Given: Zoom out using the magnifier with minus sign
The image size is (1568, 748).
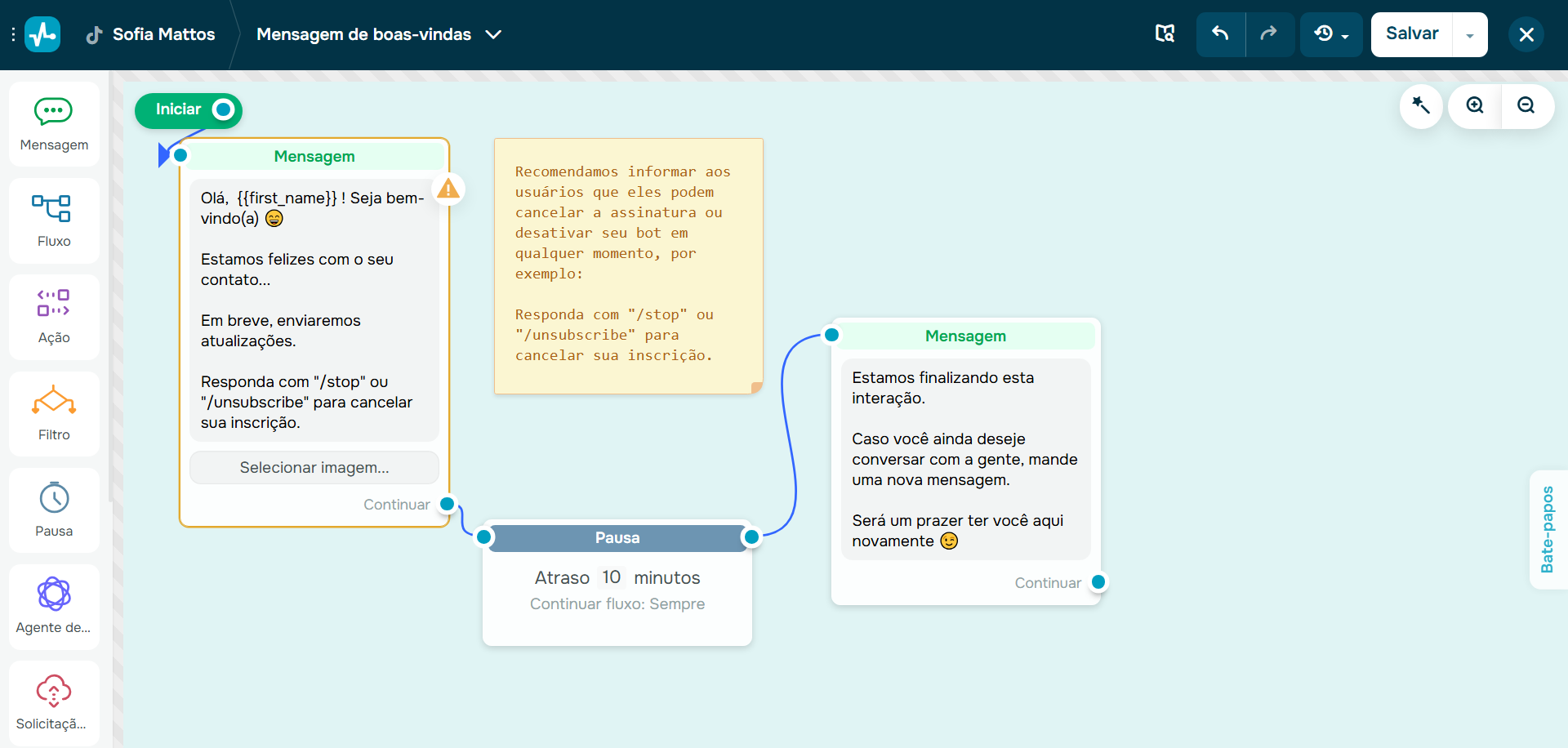Looking at the screenshot, I should pyautogui.click(x=1526, y=106).
